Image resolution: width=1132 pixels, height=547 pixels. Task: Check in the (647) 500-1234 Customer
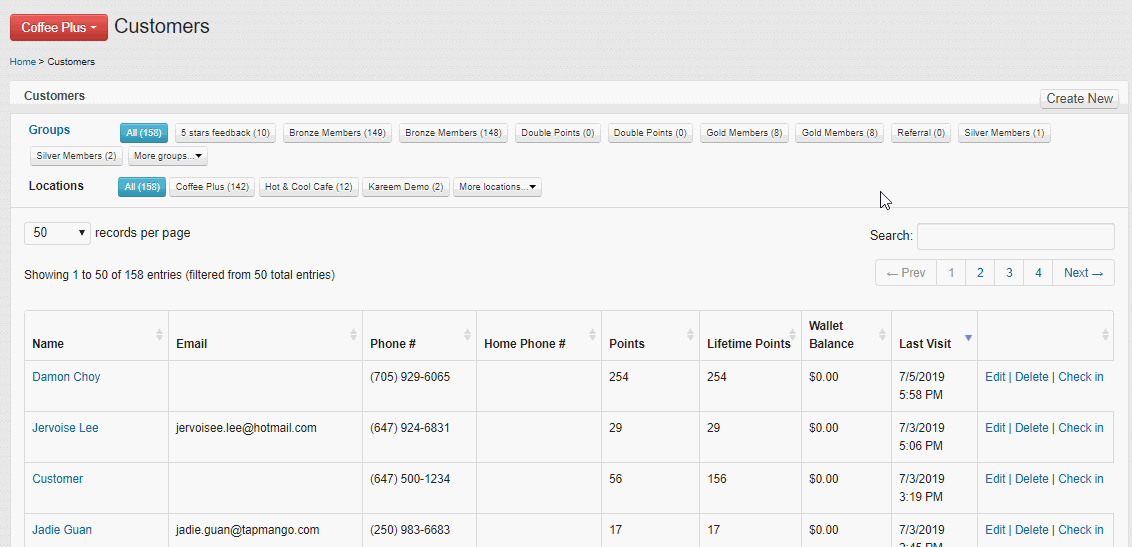point(1081,479)
